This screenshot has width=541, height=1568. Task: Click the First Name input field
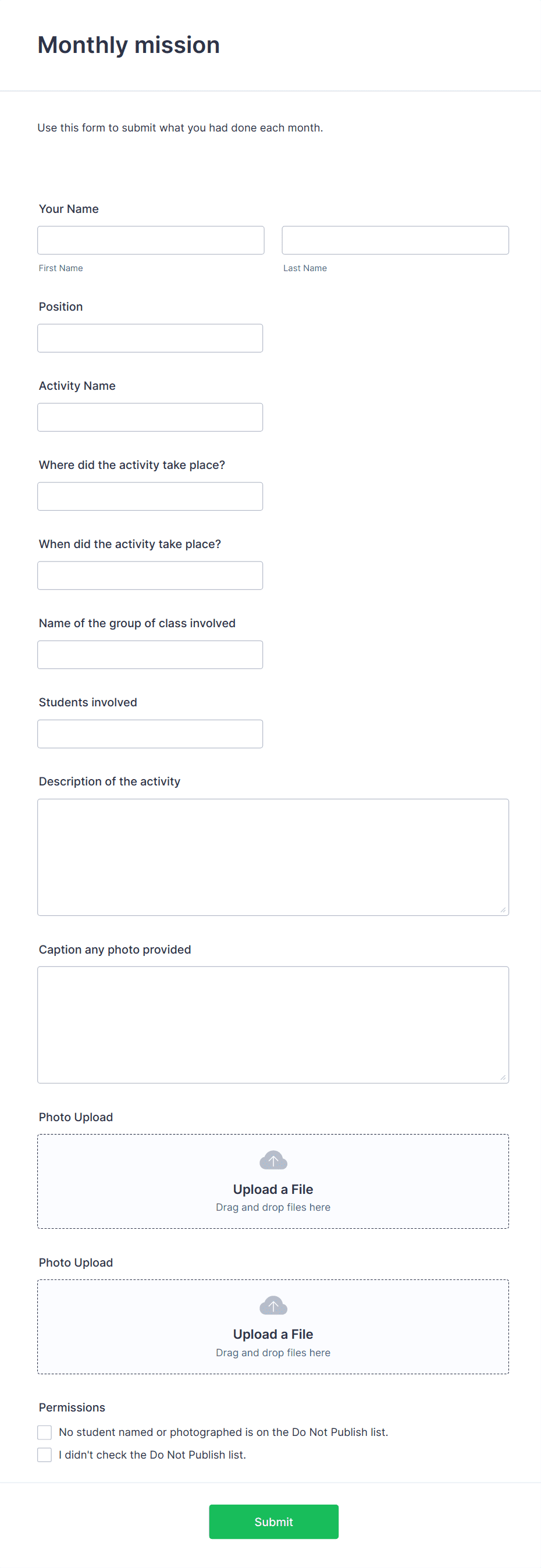[x=150, y=240]
